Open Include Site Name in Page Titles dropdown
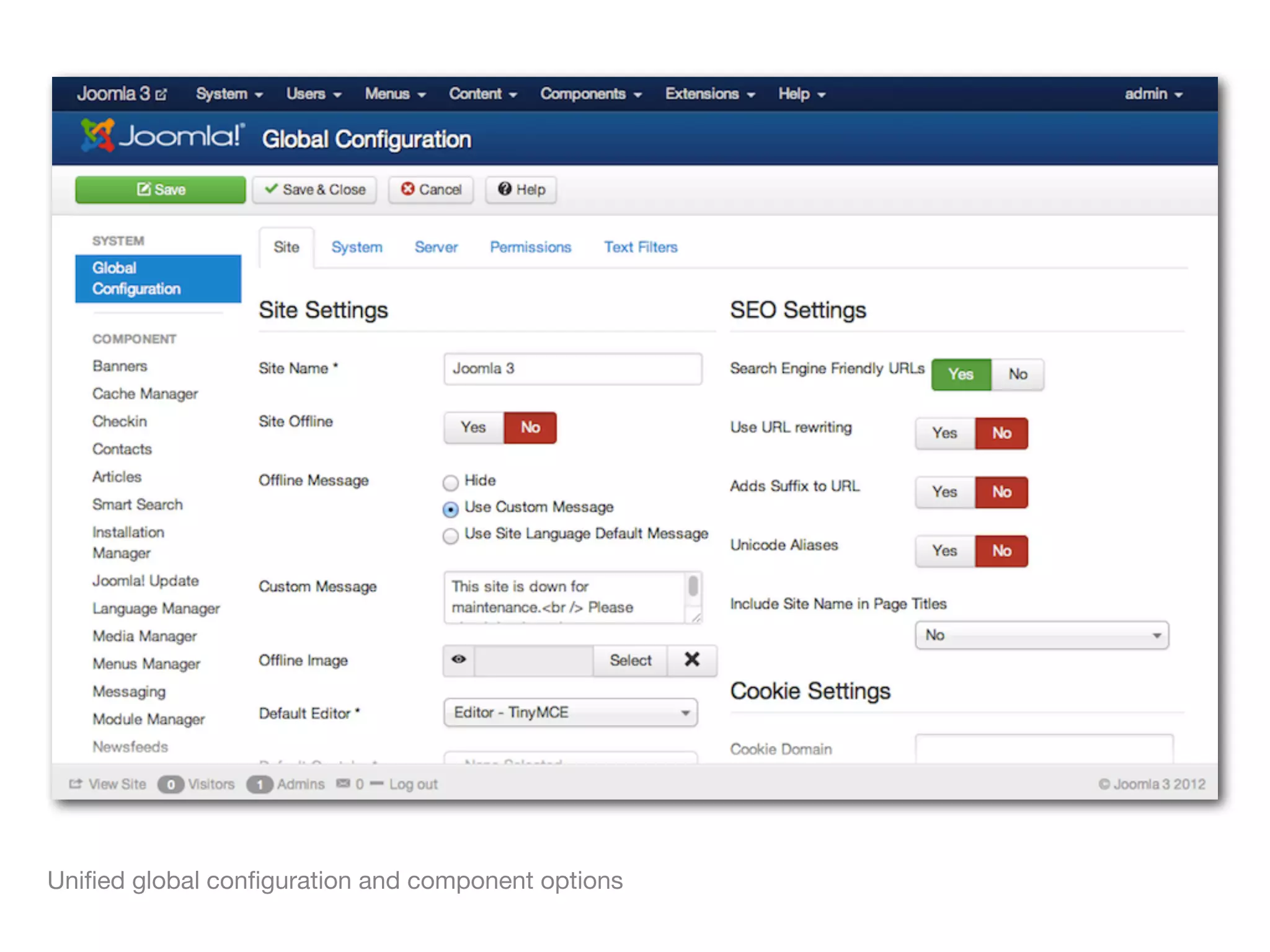 coord(1042,635)
